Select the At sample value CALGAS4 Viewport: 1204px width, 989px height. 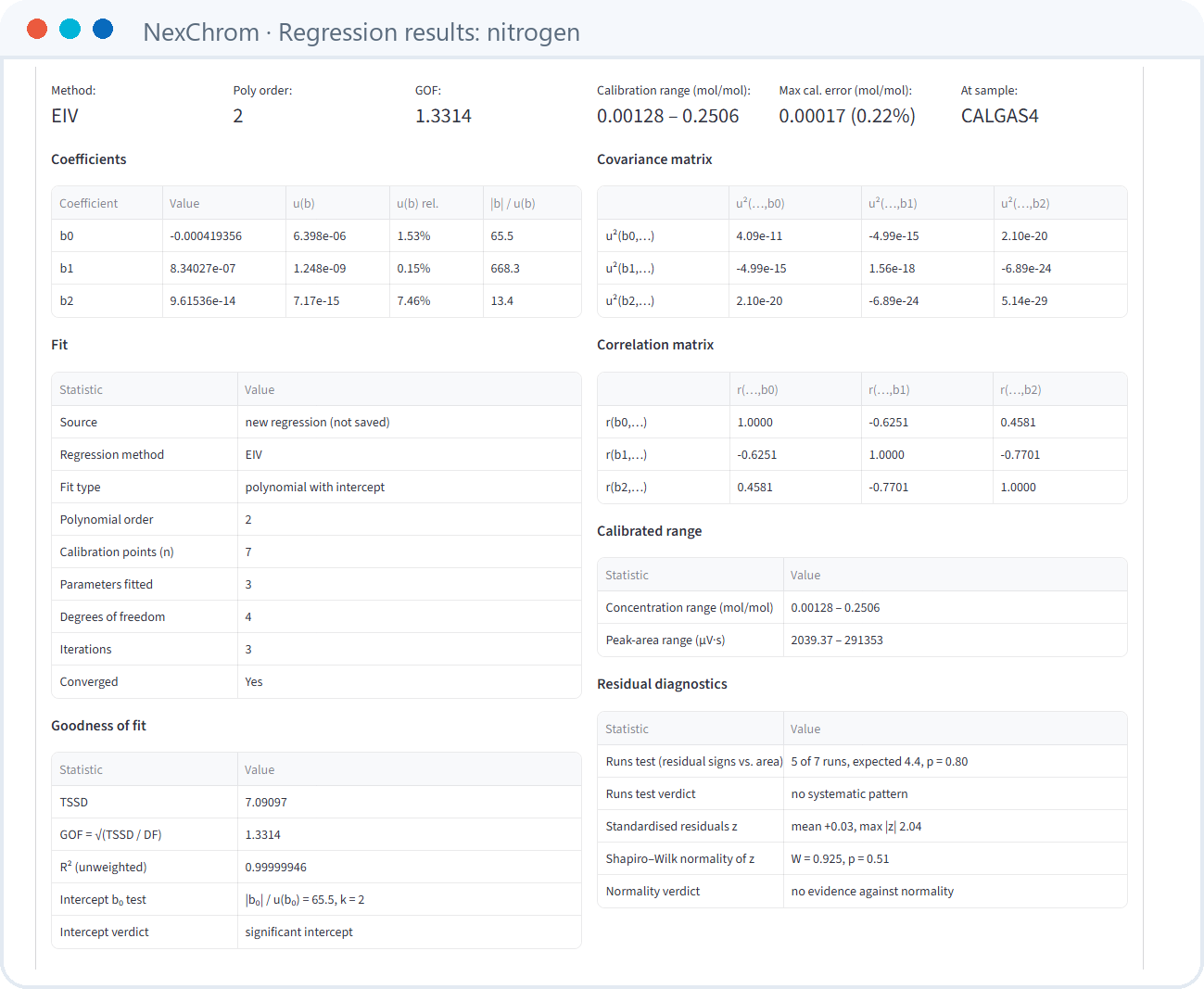(999, 116)
